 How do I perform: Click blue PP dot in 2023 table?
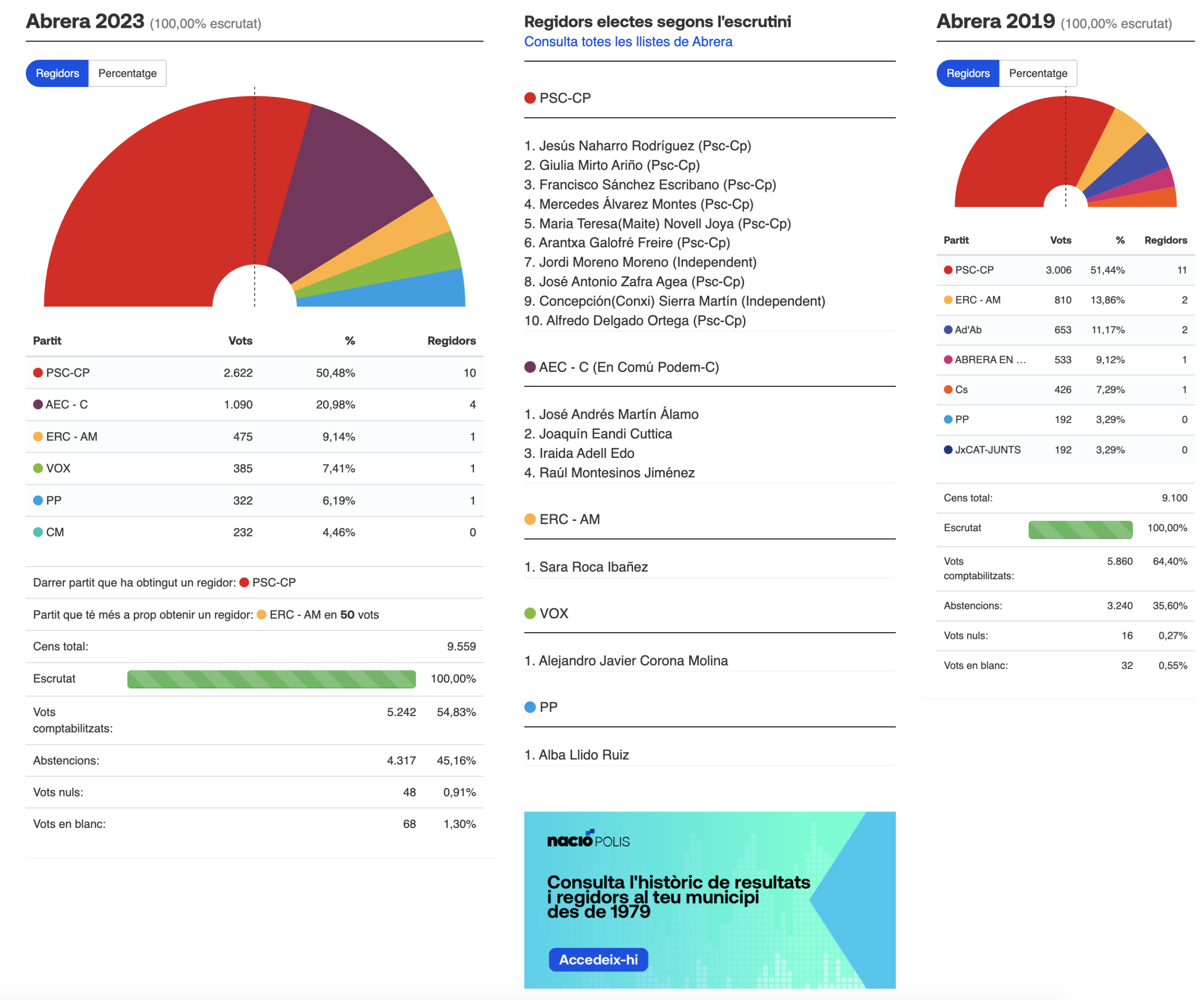point(38,500)
